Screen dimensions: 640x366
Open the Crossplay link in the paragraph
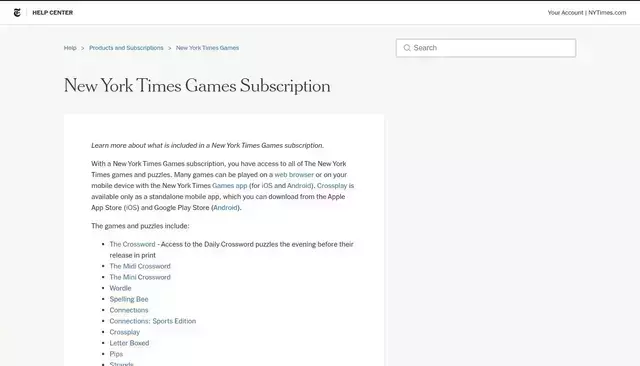pyautogui.click(x=332, y=186)
